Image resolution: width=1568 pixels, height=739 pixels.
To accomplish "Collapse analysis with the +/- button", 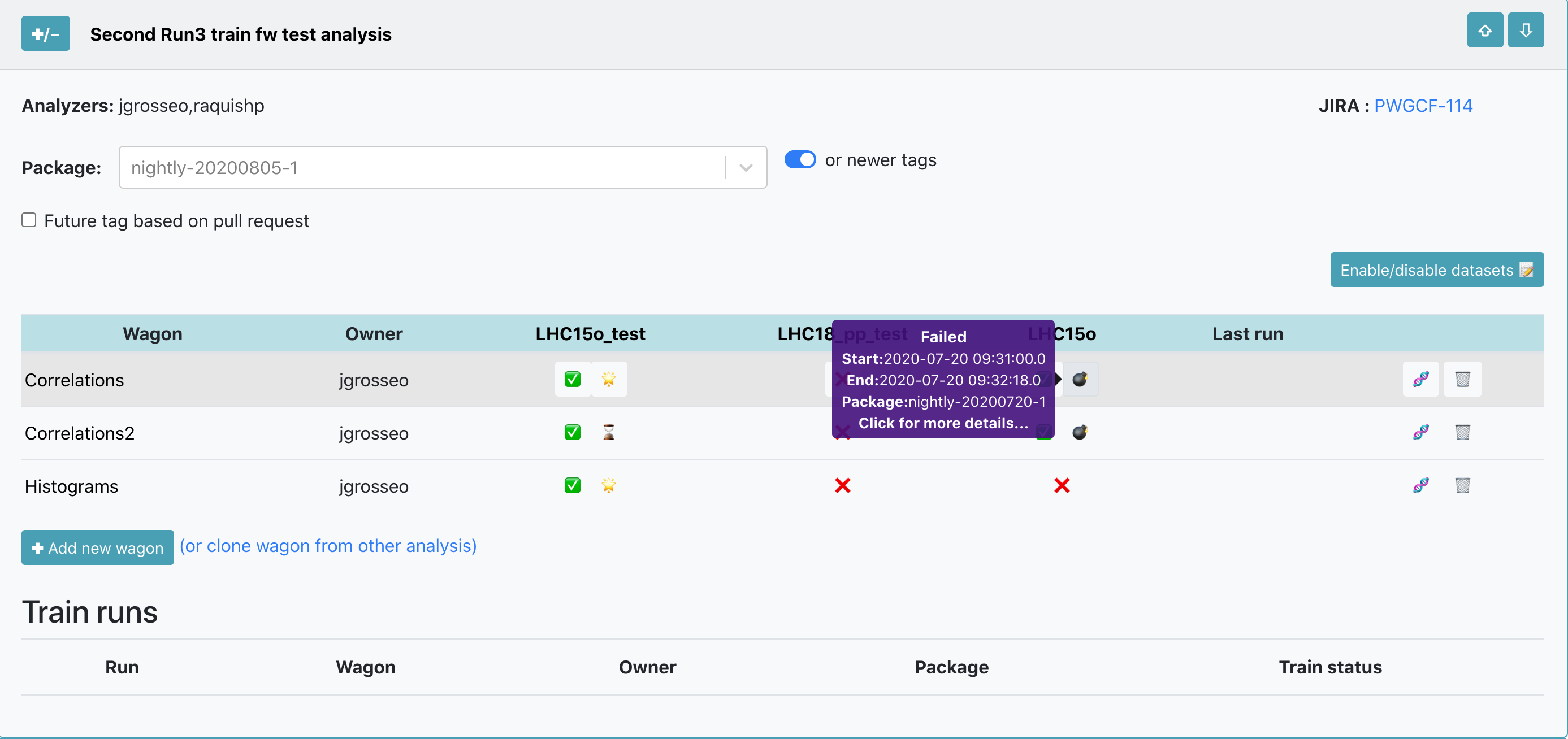I will [x=46, y=34].
